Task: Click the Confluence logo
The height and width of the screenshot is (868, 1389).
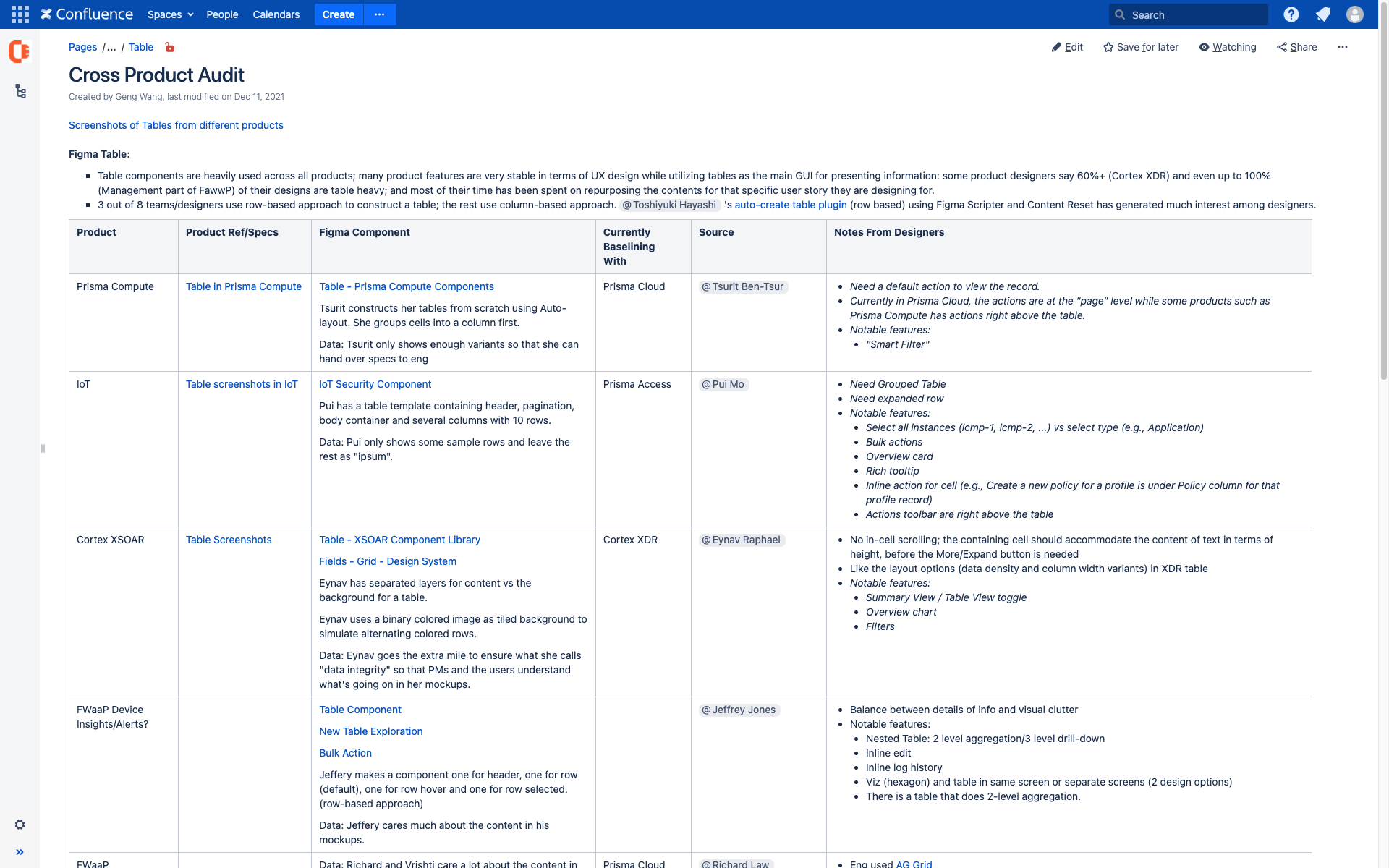Action: (87, 14)
